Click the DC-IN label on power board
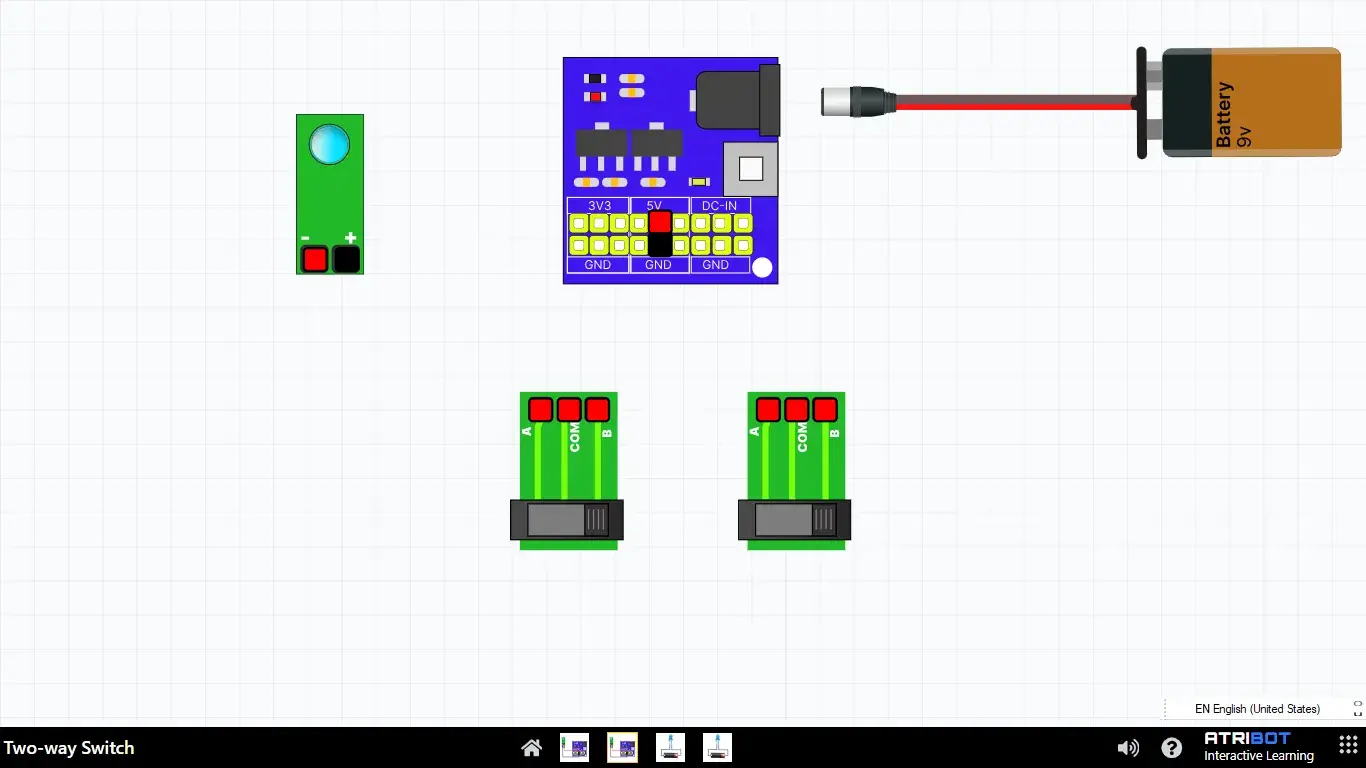The image size is (1366, 768). click(719, 205)
